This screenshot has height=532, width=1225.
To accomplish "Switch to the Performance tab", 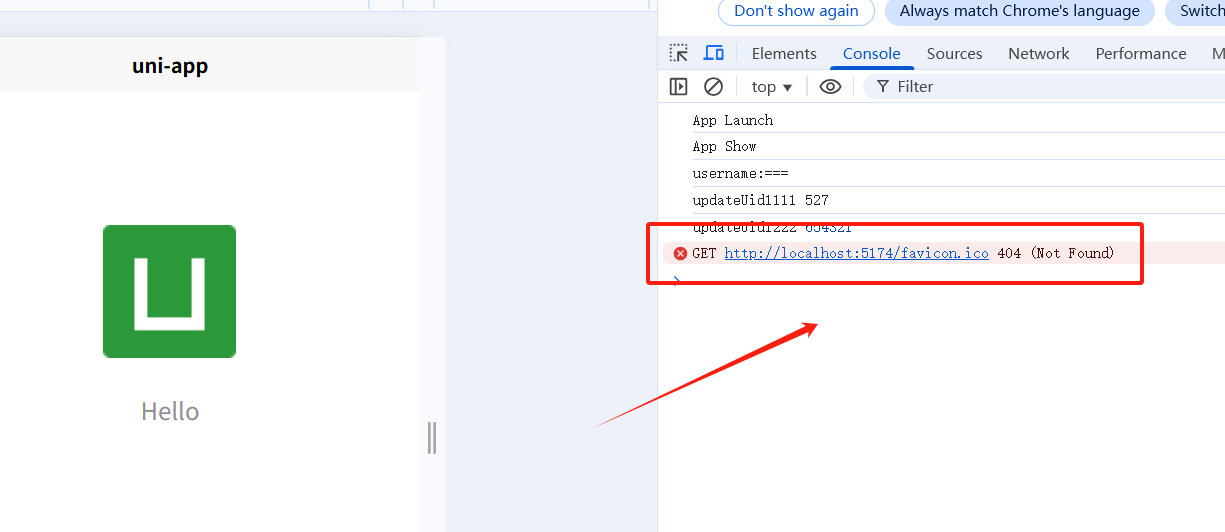I will click(x=1140, y=54).
